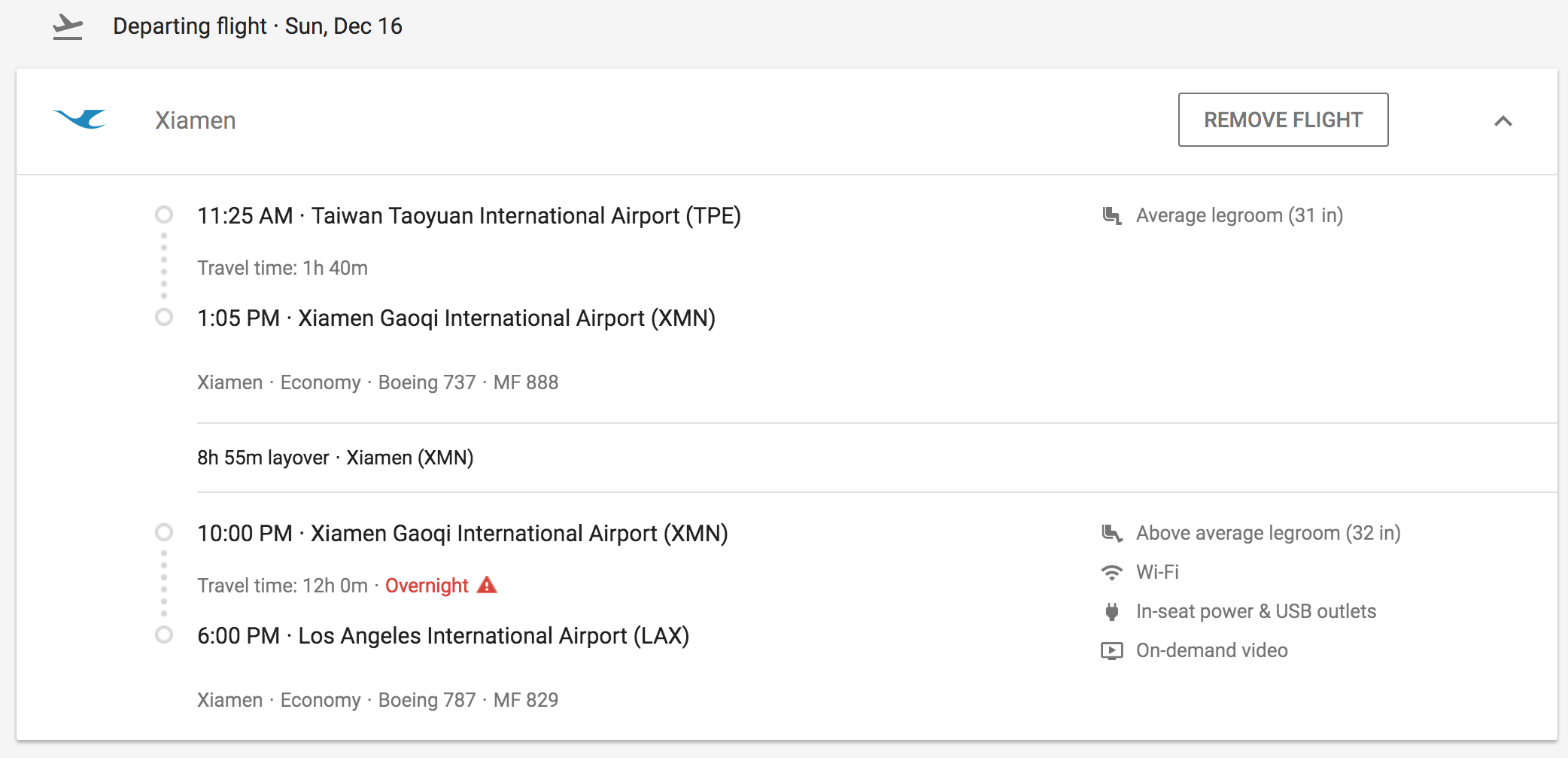Click the Xiamen airline bird logo
Image resolution: width=1568 pixels, height=758 pixels.
(80, 119)
